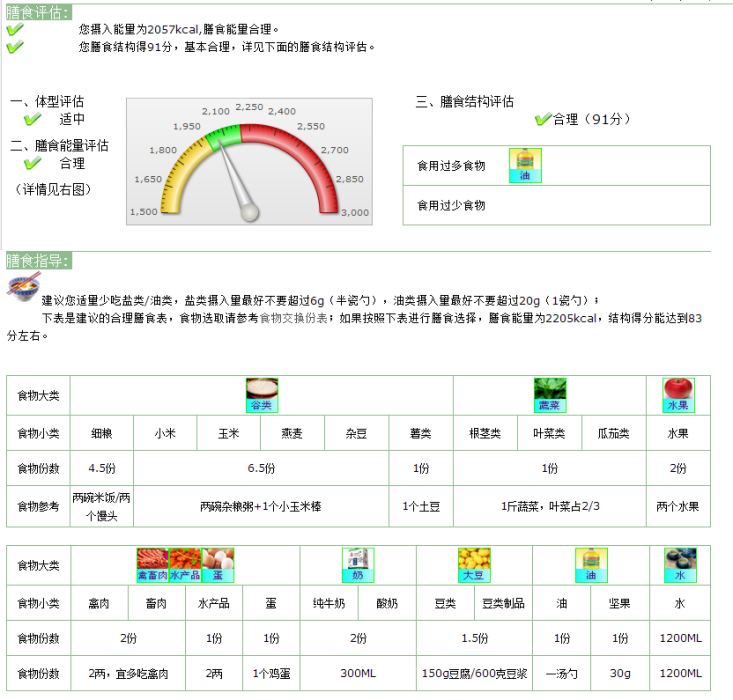Click the checkmark before the 2057kcal energy line
This screenshot has width=733, height=700.
15,29
